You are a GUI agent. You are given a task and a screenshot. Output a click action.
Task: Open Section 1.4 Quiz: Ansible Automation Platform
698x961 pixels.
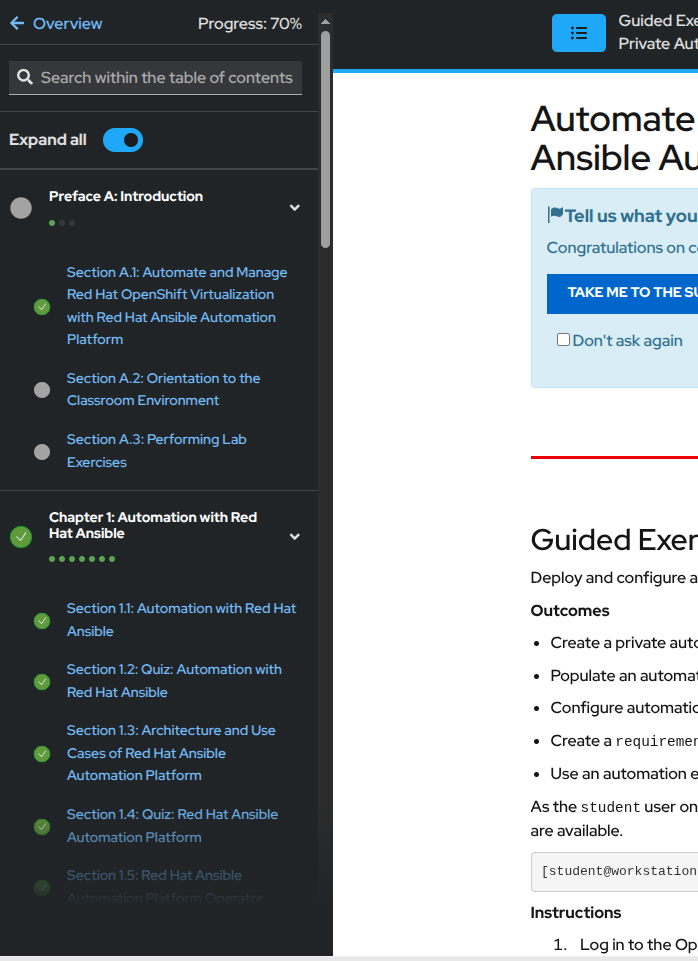click(172, 825)
